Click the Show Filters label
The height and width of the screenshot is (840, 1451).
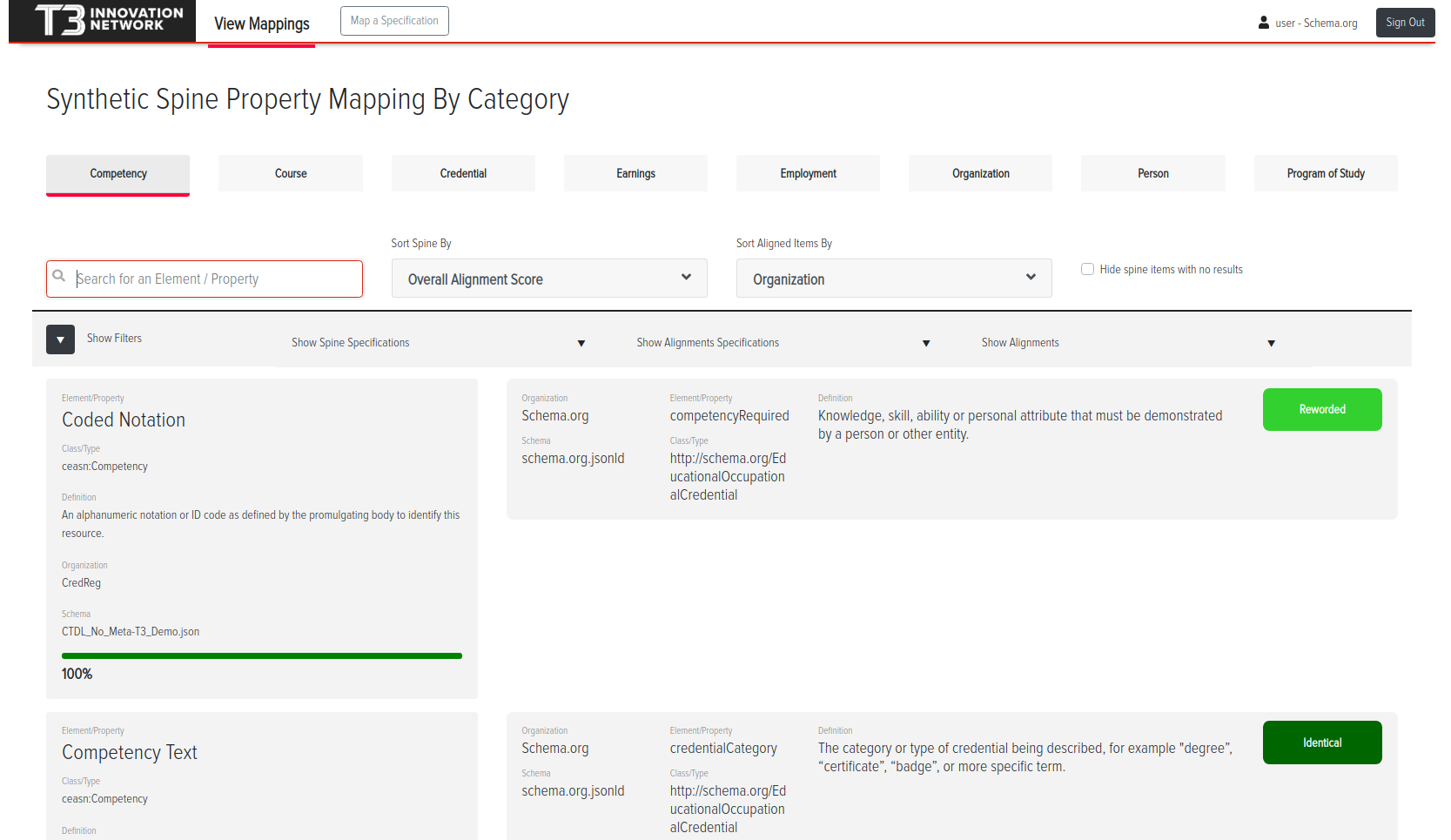click(x=114, y=339)
